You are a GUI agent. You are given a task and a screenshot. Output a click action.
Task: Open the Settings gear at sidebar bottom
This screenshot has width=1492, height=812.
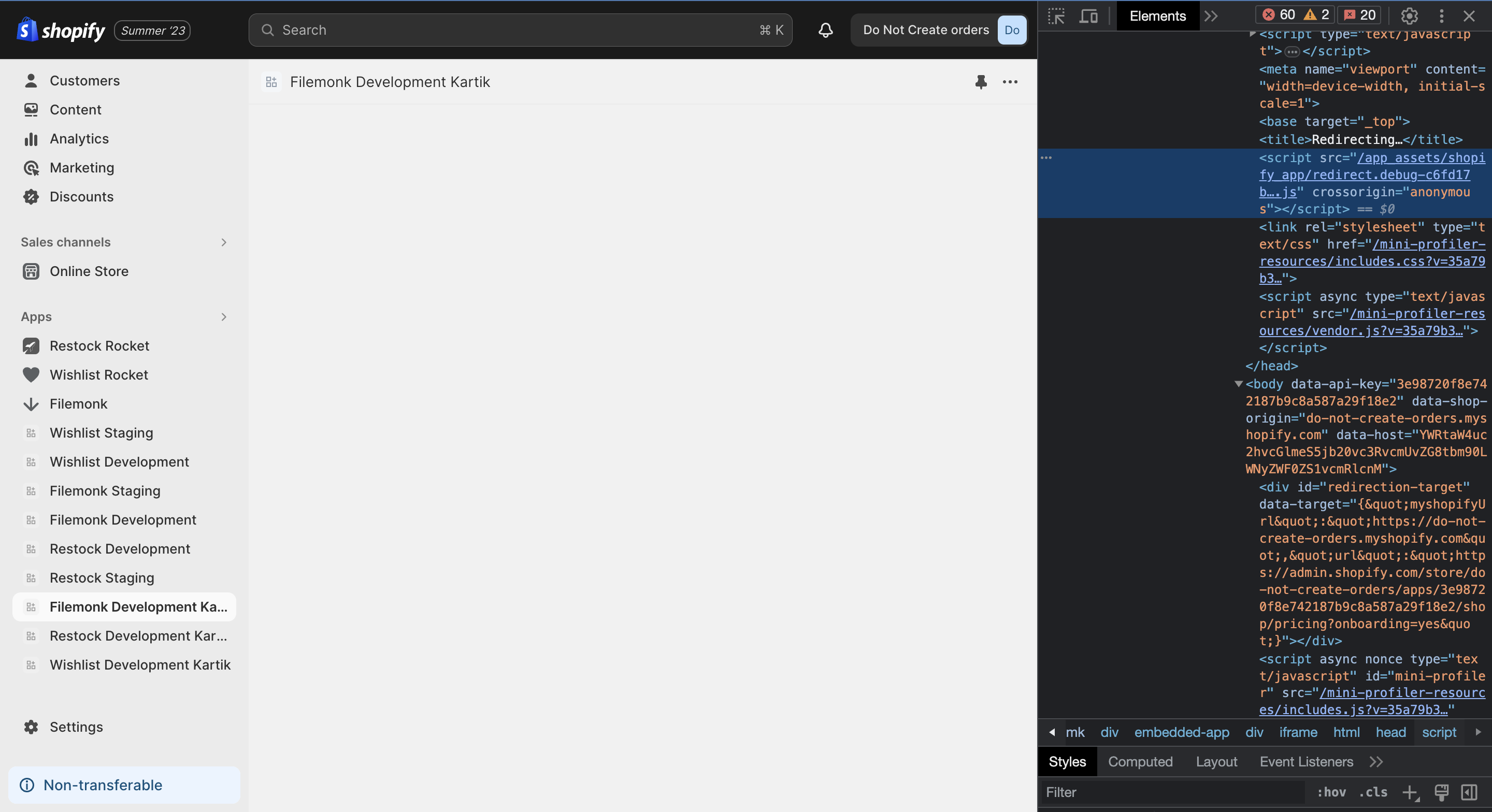tap(31, 727)
